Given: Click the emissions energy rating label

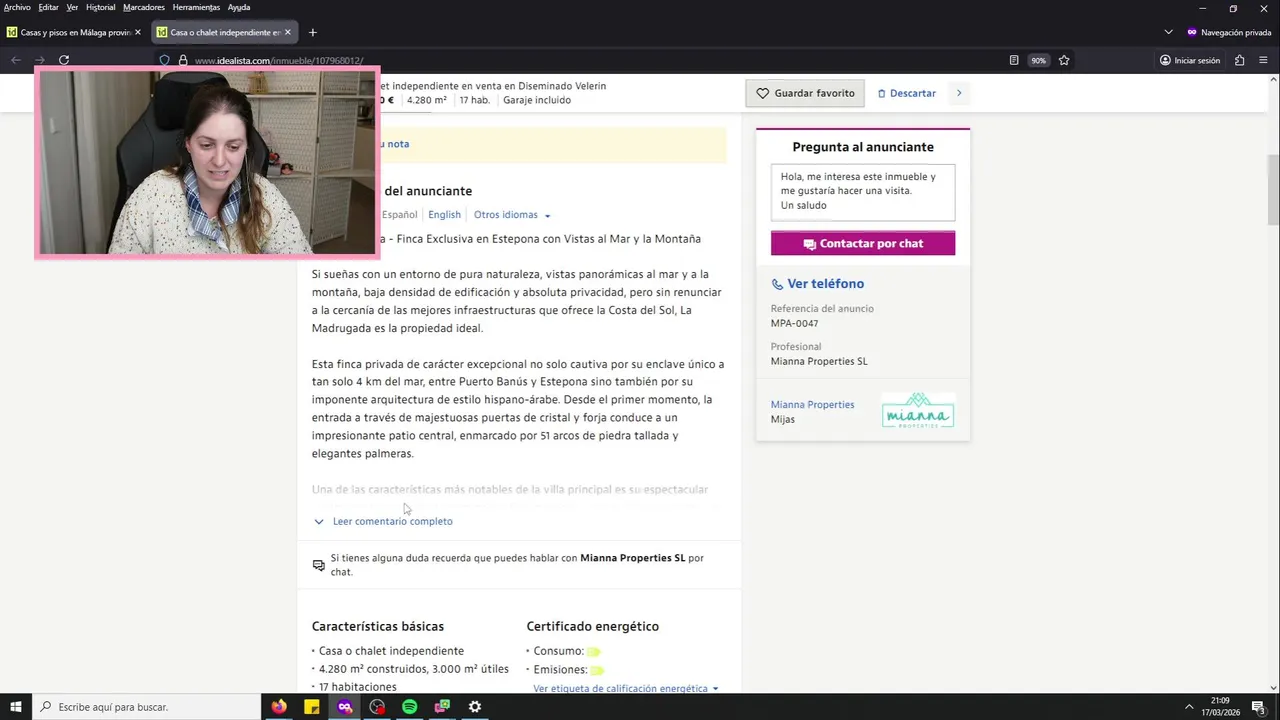Looking at the screenshot, I should 597,670.
